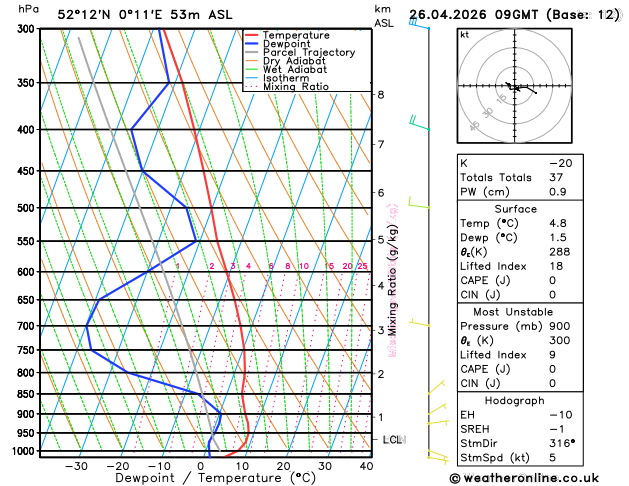Click the EH value -10
The image size is (629, 486).
coord(561,415)
